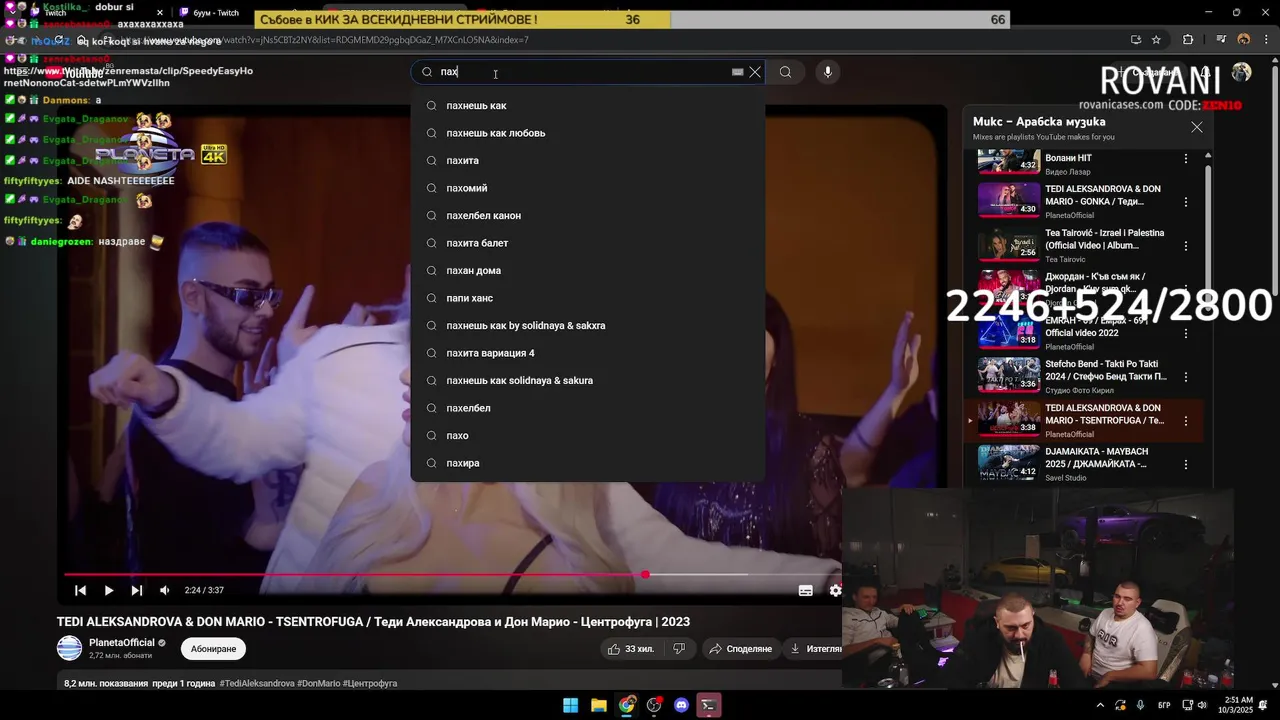Open OBS Studio from the taskbar

(654, 705)
